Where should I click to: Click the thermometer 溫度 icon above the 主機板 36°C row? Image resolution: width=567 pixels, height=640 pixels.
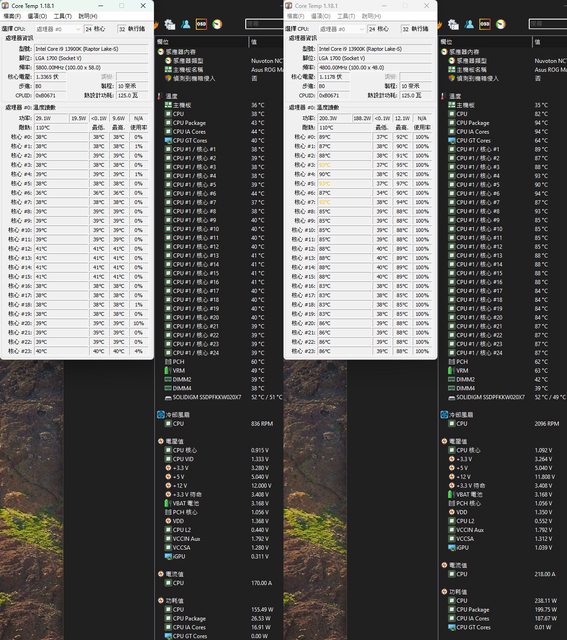(160, 96)
